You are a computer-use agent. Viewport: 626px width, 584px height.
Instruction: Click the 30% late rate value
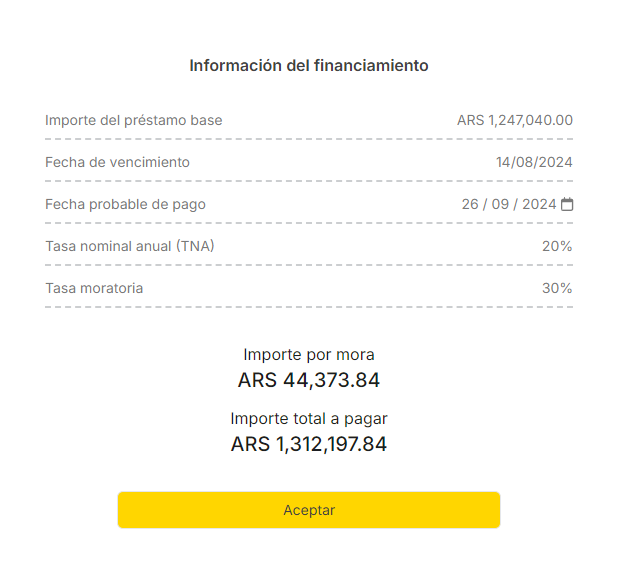pos(557,288)
